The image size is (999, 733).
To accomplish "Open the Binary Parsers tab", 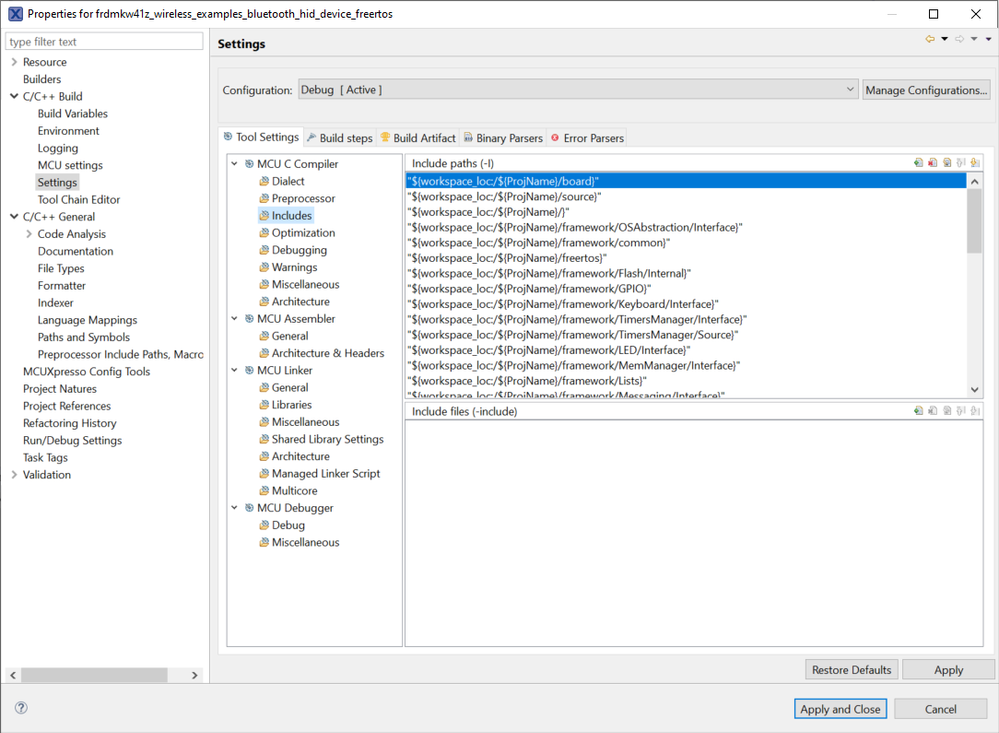I will (503, 138).
